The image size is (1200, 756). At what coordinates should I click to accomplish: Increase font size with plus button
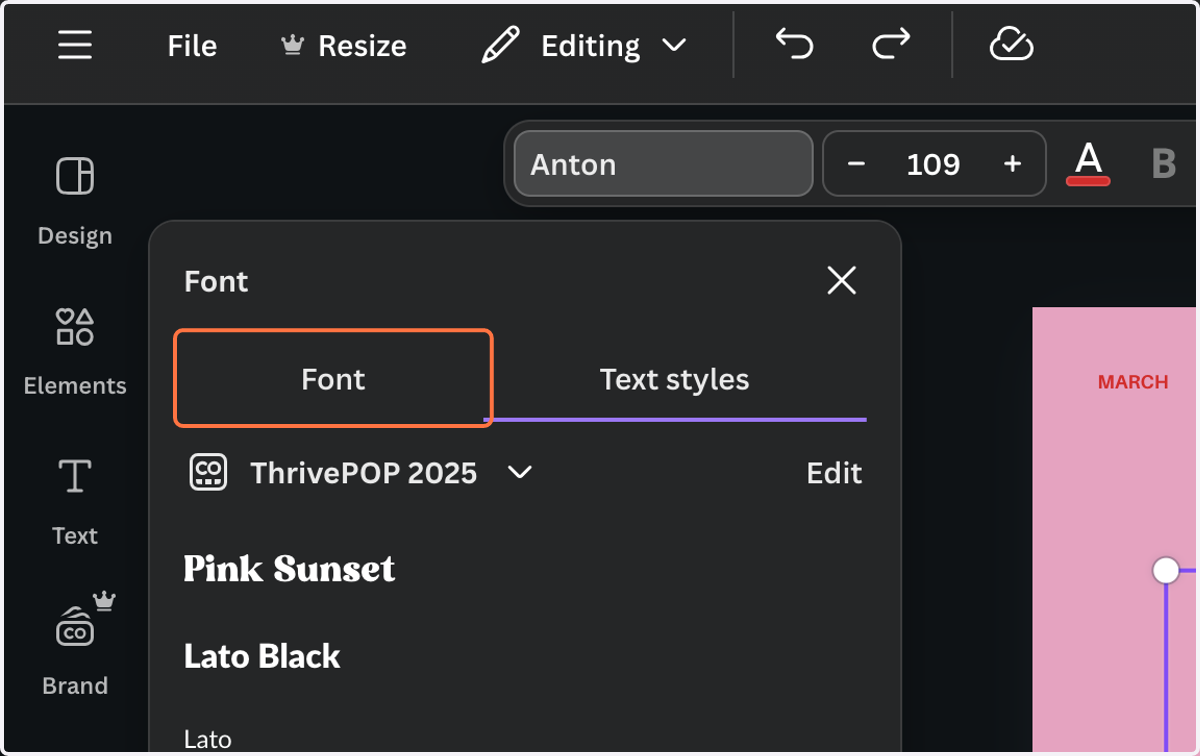pyautogui.click(x=1012, y=164)
